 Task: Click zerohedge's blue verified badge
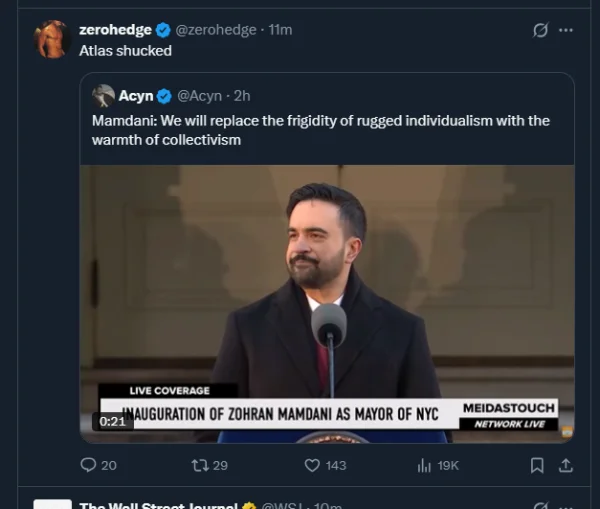click(164, 30)
